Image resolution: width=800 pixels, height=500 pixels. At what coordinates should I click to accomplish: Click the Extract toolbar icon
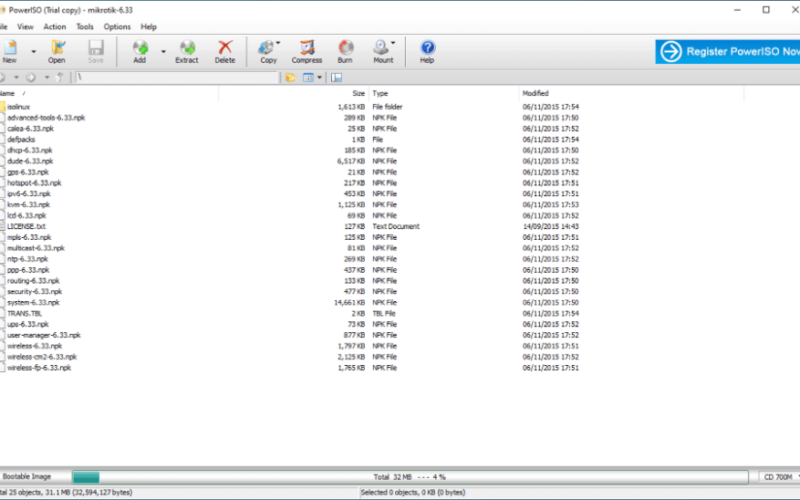[187, 47]
